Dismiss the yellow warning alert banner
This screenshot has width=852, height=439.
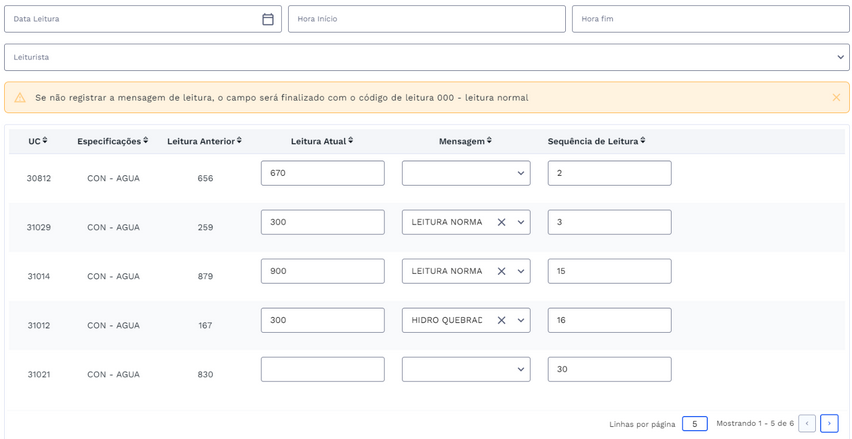click(x=836, y=98)
